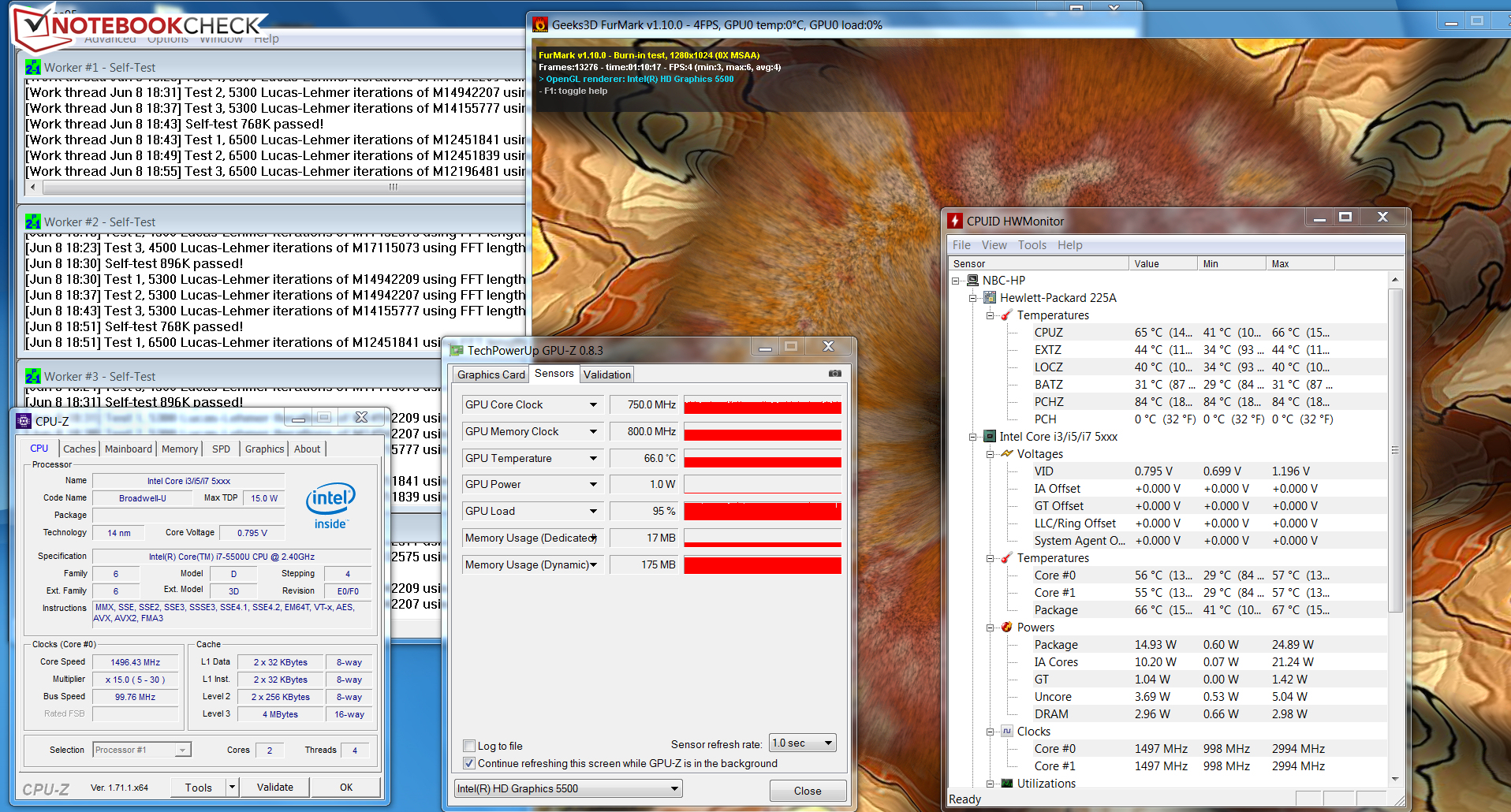1511x812 pixels.
Task: Open the Memory tab in CPU-Z
Action: [x=180, y=449]
